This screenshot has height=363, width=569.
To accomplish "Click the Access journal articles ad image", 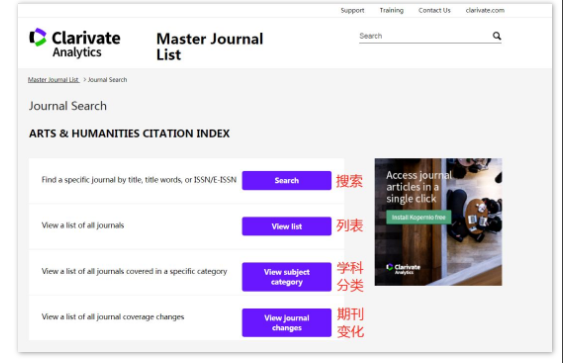I will (438, 222).
